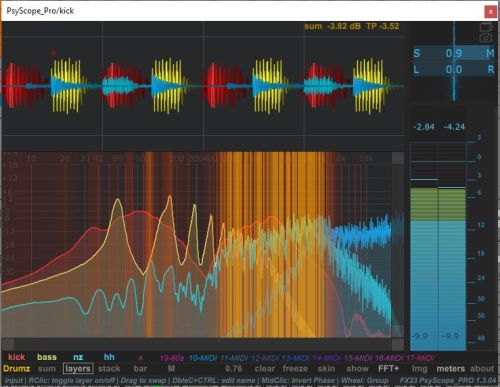
Task: Click the spectrum bottom-right corner handle
Action: tap(398, 344)
